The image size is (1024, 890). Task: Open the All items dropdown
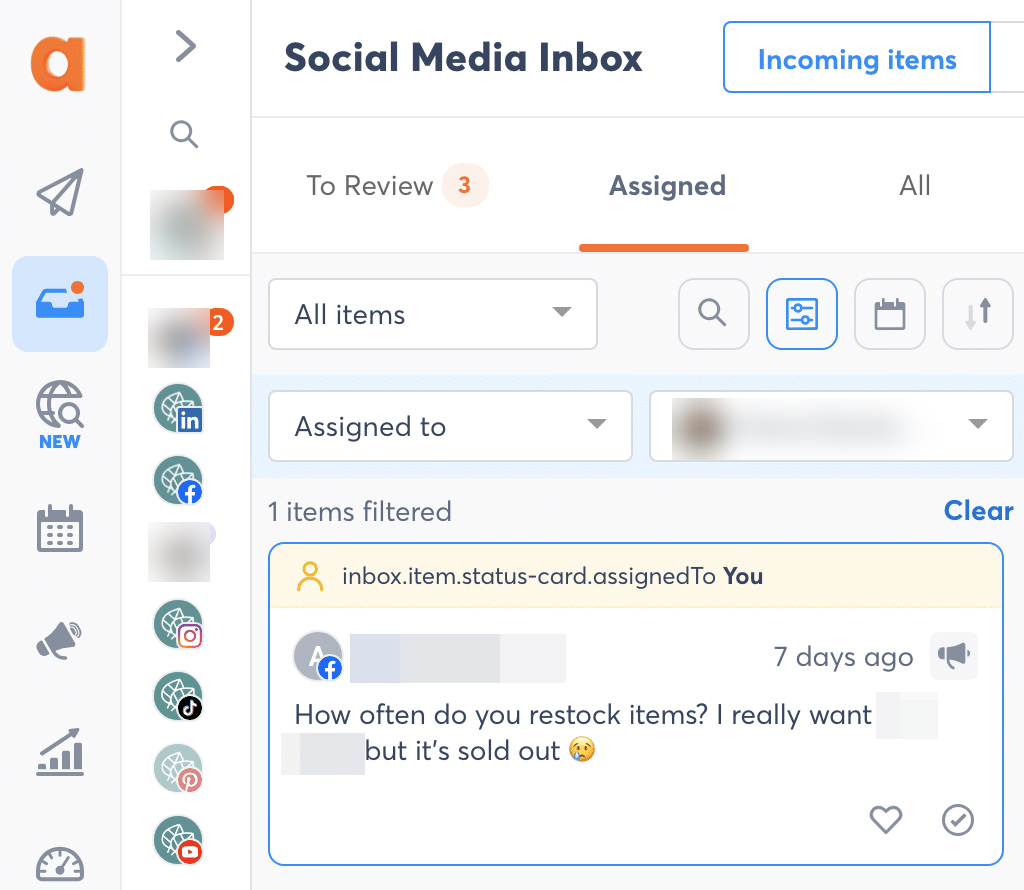tap(433, 314)
